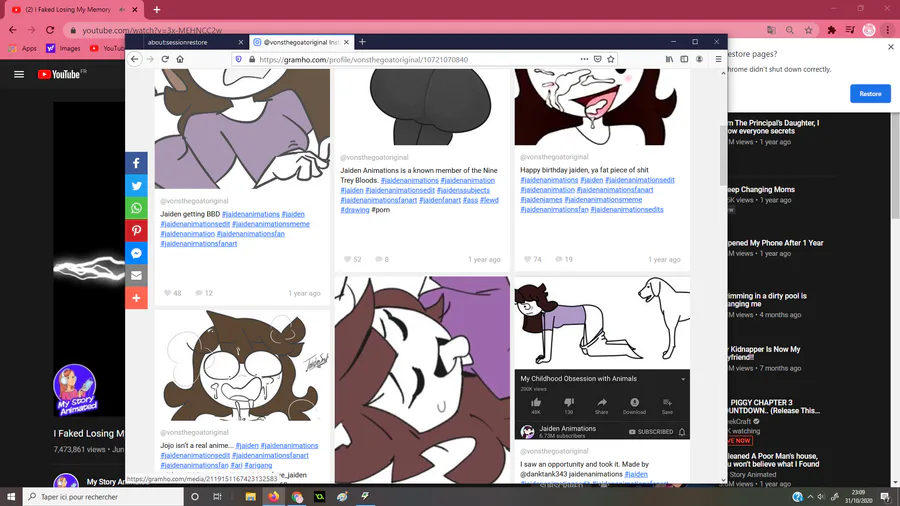Bookmark the YouTube page with Chrome star
The image size is (900, 506).
pos(808,30)
